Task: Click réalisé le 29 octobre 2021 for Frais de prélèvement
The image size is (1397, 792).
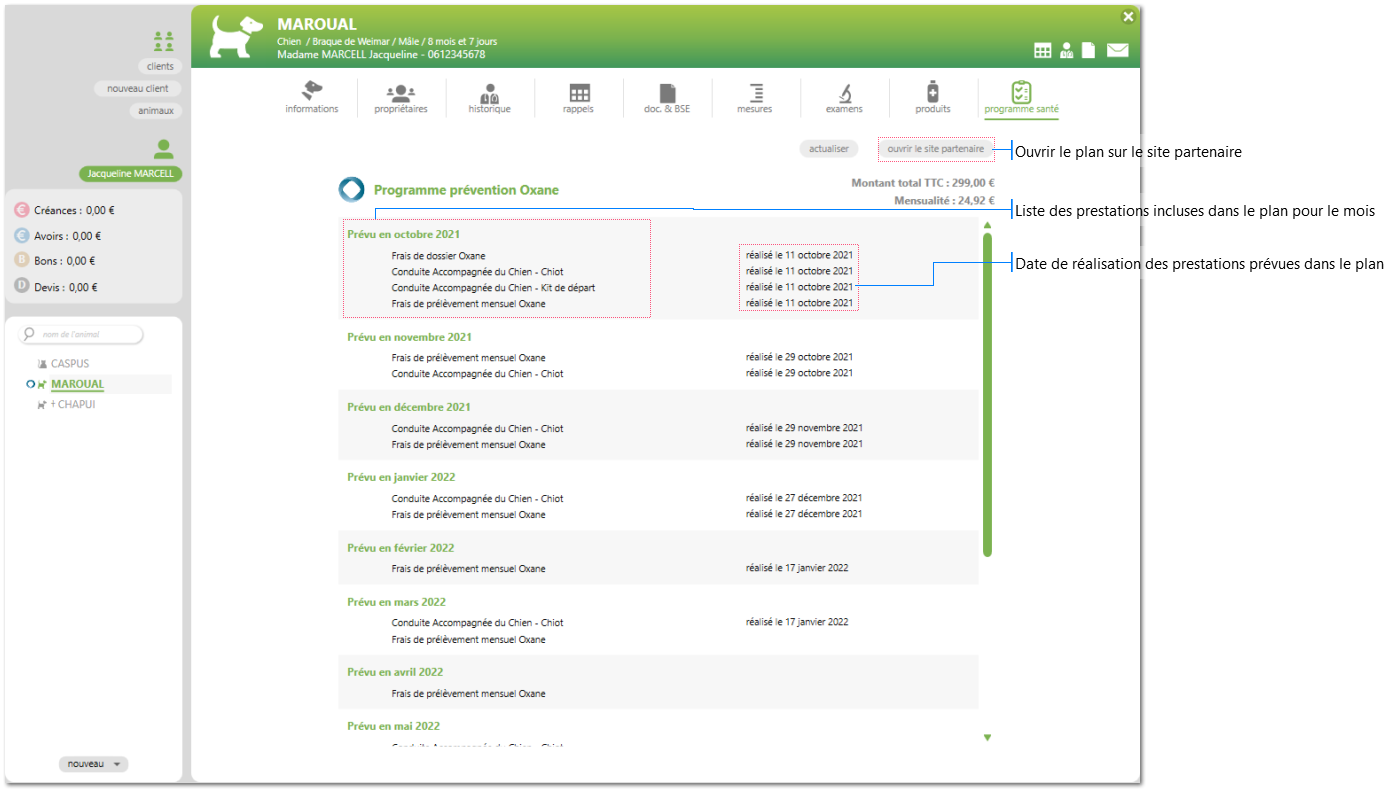Action: point(799,357)
